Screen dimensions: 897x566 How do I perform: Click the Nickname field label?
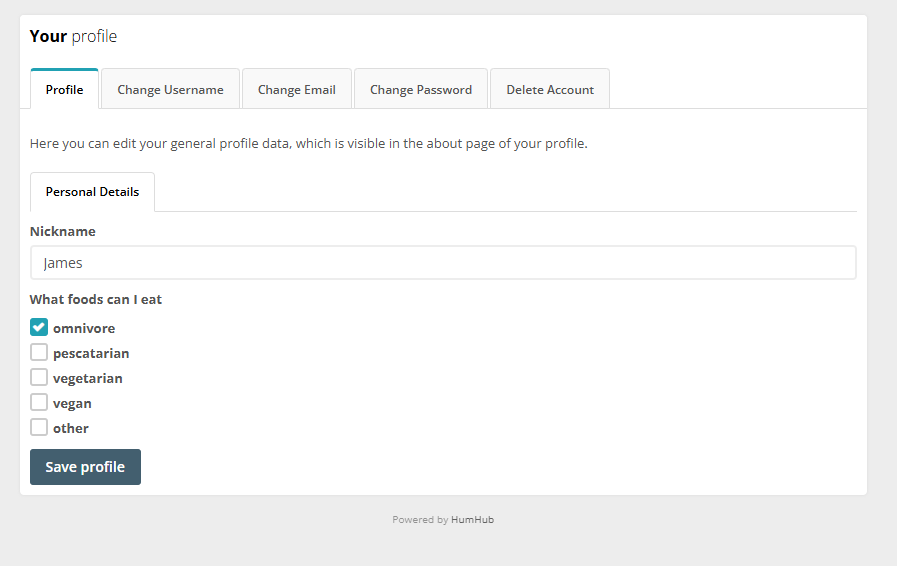coord(63,231)
